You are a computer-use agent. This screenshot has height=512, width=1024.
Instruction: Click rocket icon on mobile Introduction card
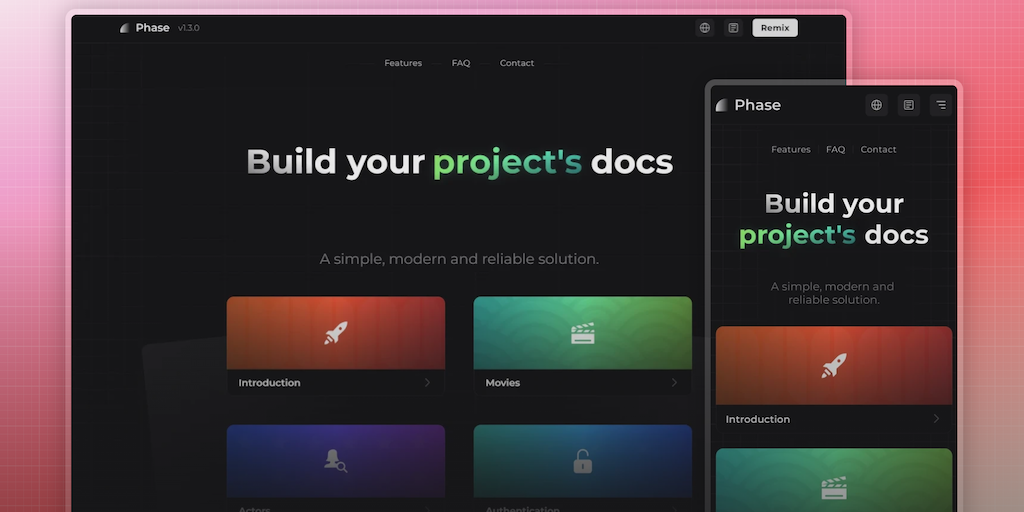[834, 366]
